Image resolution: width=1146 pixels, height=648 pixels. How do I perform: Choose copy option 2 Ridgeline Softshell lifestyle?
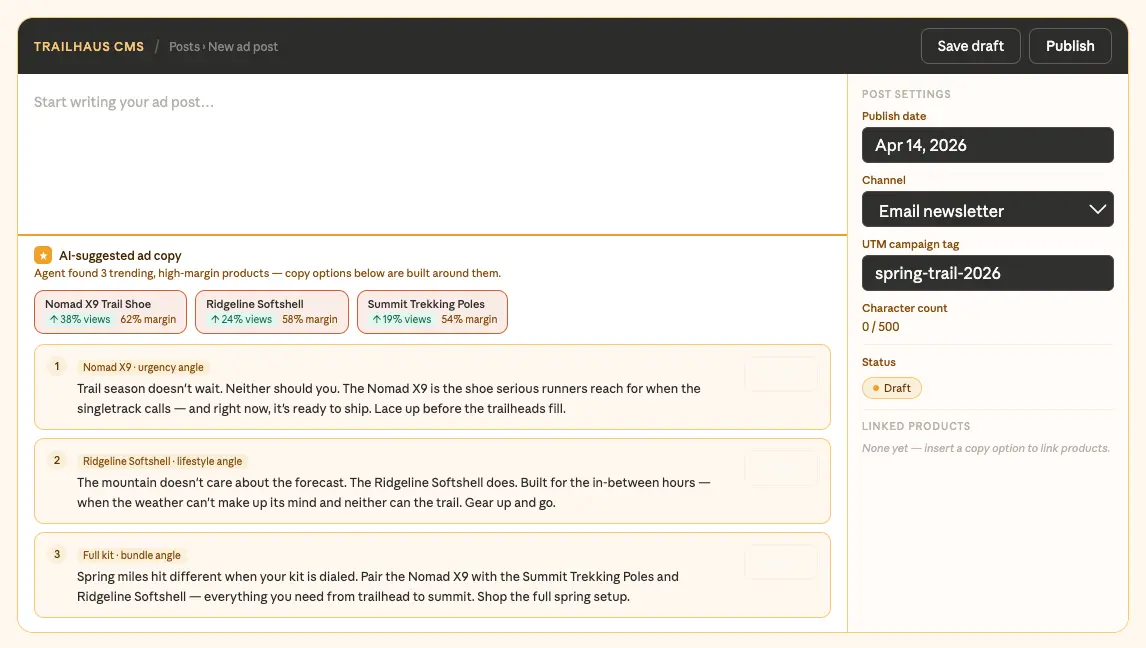[432, 481]
